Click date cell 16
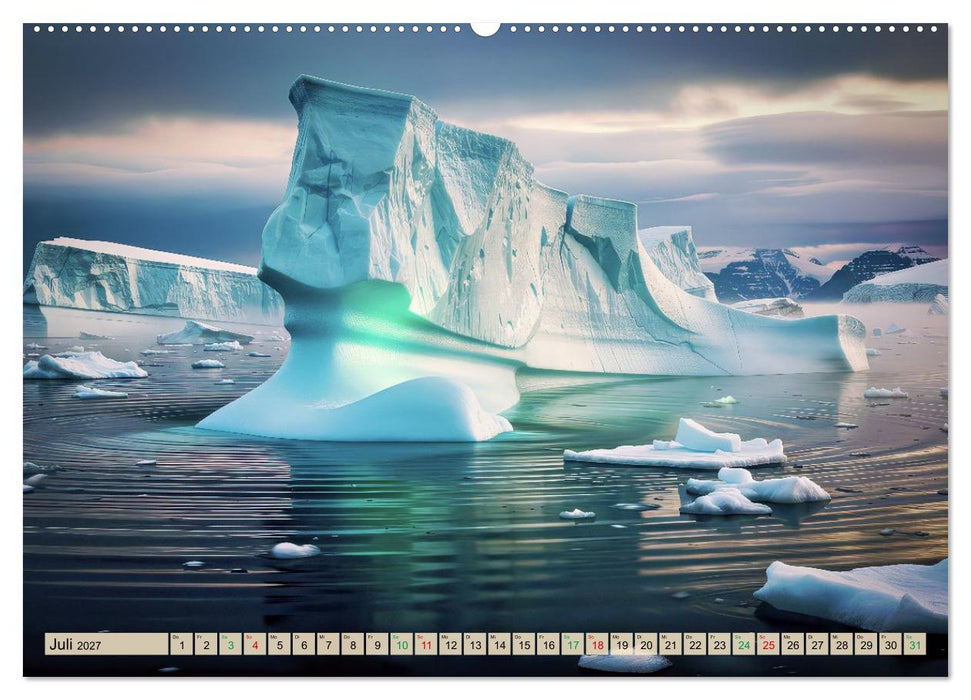The width and height of the screenshot is (971, 700). [549, 644]
